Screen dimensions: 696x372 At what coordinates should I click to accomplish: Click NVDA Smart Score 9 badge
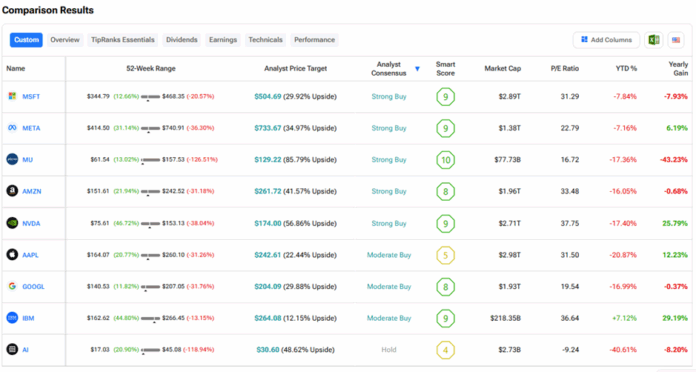pyautogui.click(x=445, y=223)
